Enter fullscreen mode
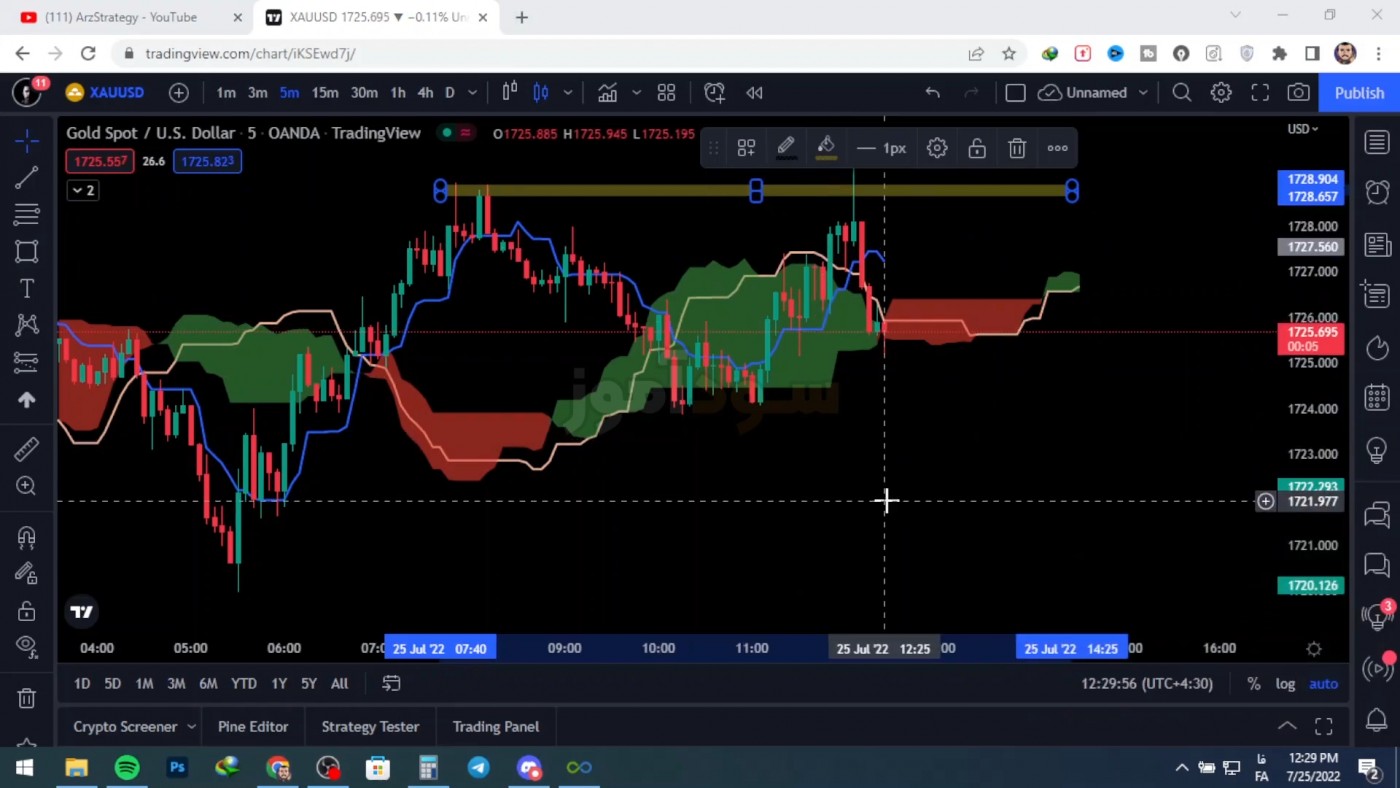This screenshot has height=788, width=1400. tap(1260, 92)
